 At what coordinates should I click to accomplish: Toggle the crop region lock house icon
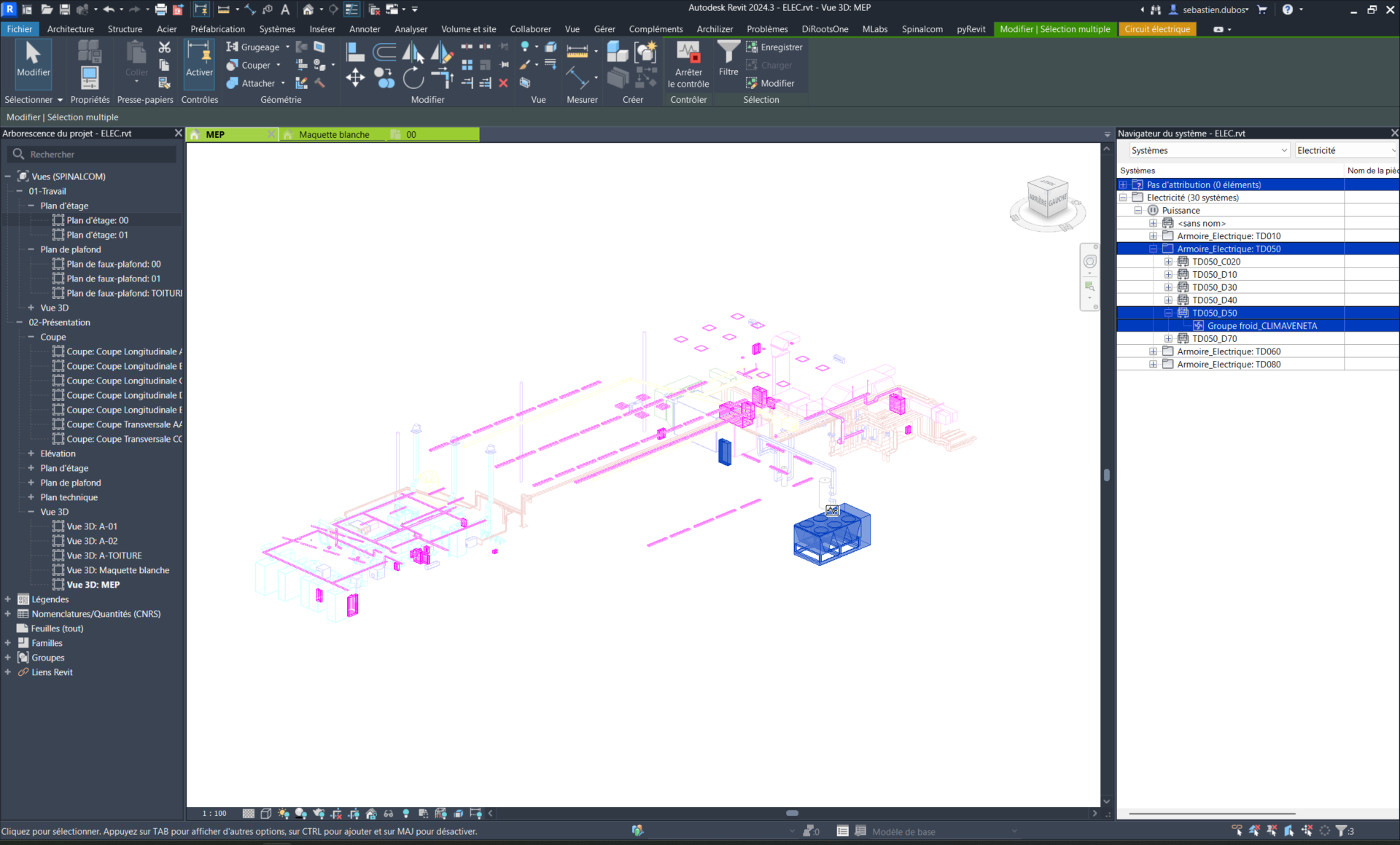372,814
